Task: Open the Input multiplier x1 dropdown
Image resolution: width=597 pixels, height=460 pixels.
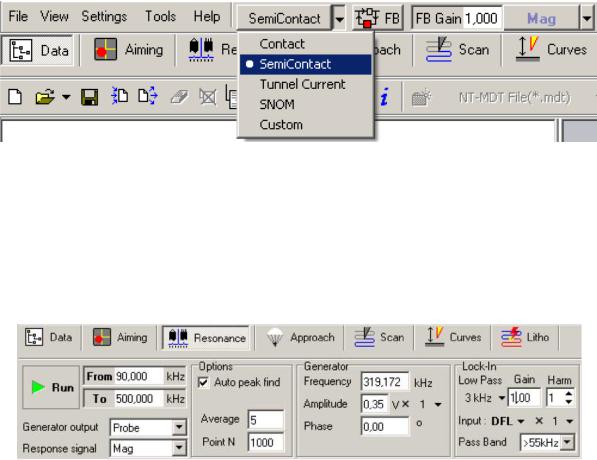Action: point(570,421)
